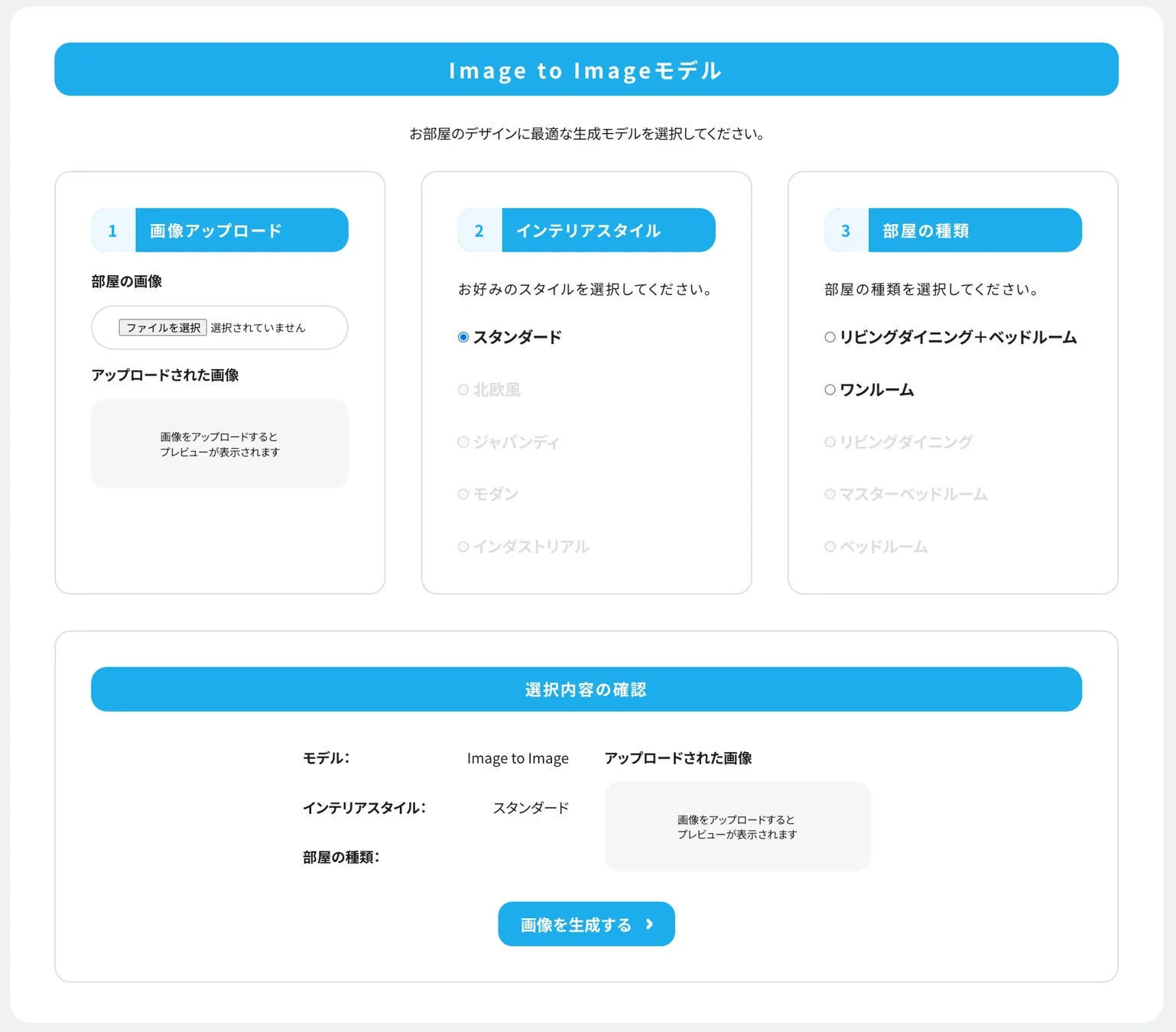Viewport: 1176px width, 1032px height.
Task: Click the step 3 number badge
Action: click(845, 230)
